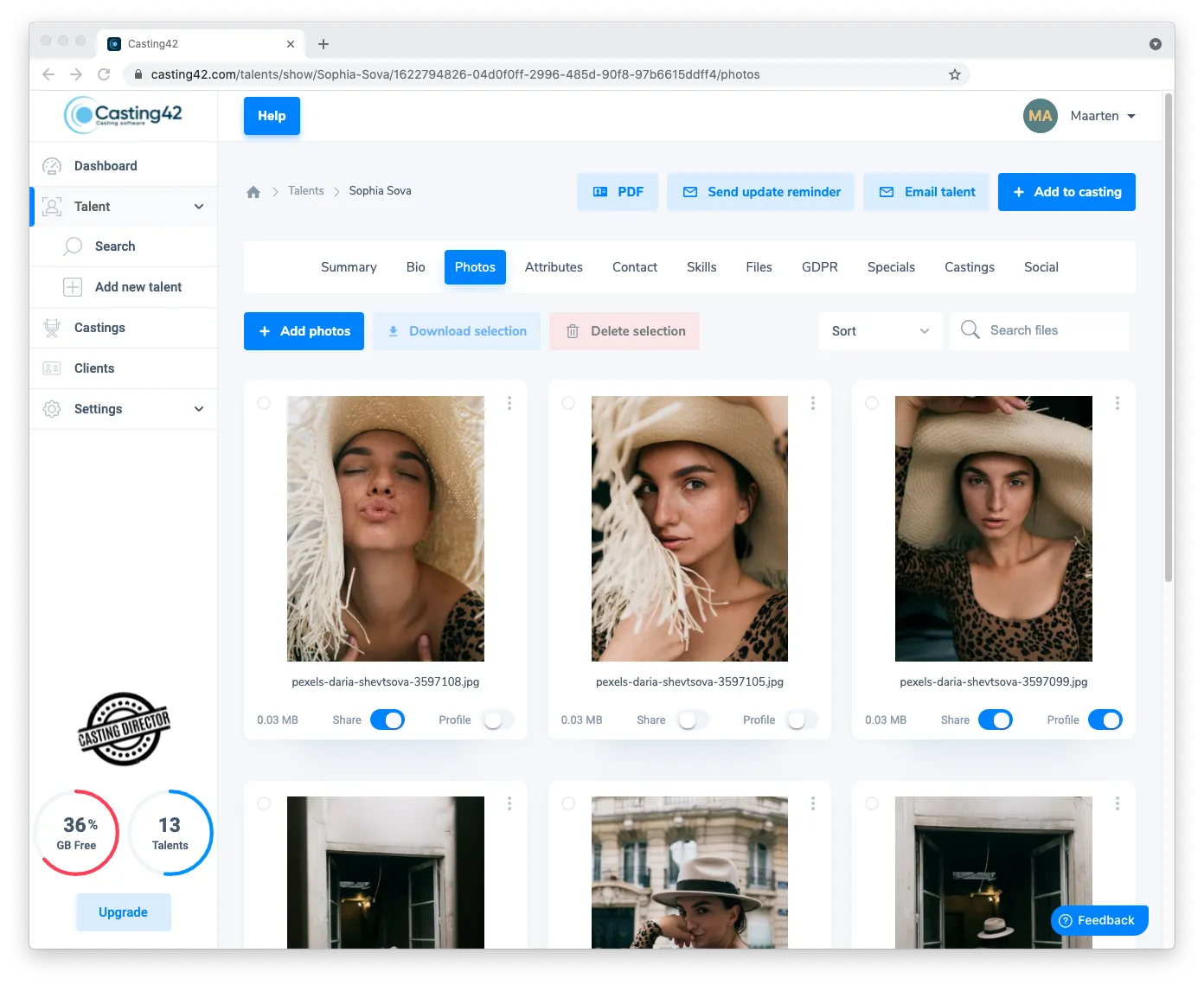The height and width of the screenshot is (985, 1204).
Task: Bookmark page with the star icon
Action: (x=954, y=74)
